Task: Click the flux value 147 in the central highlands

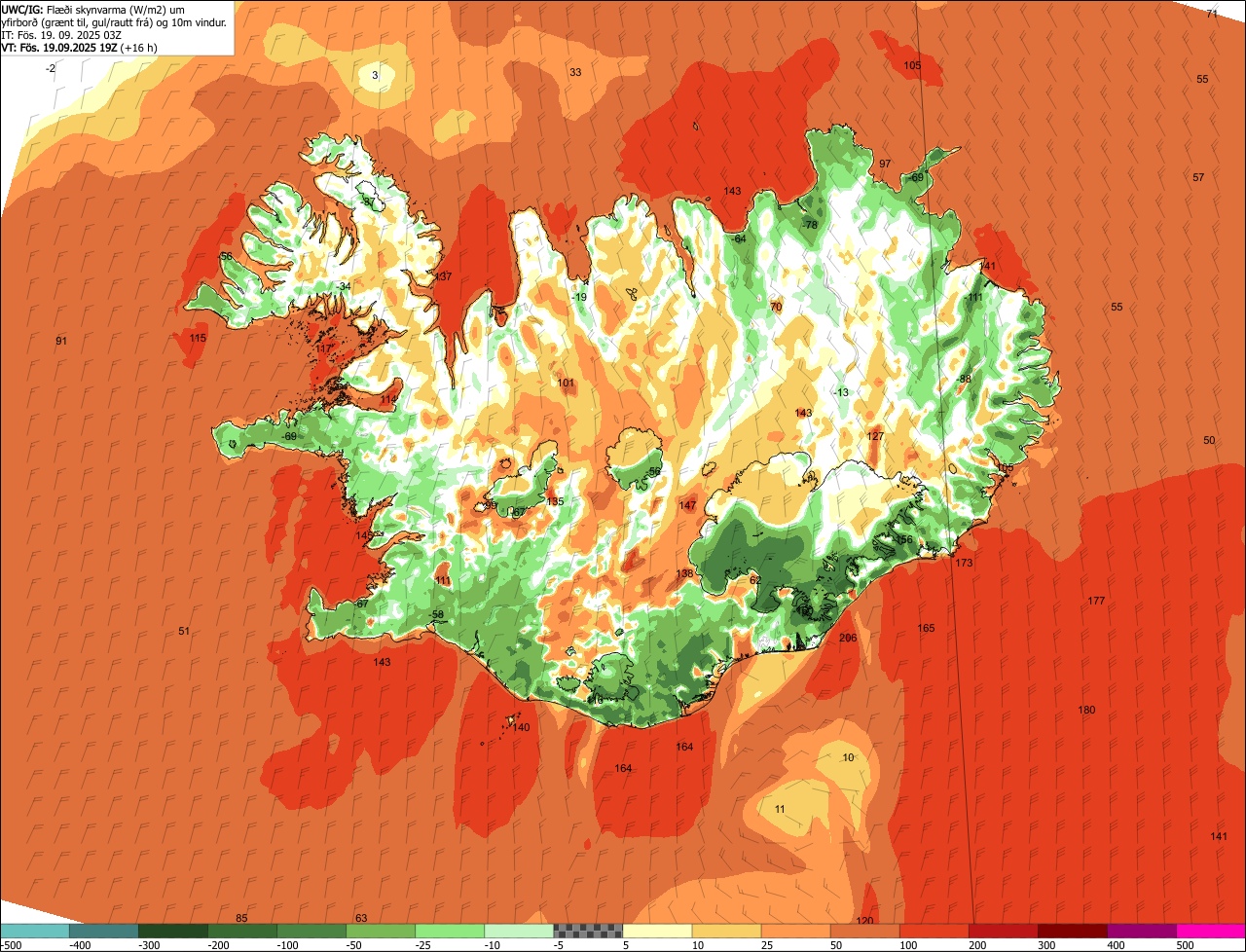Action: click(x=687, y=505)
